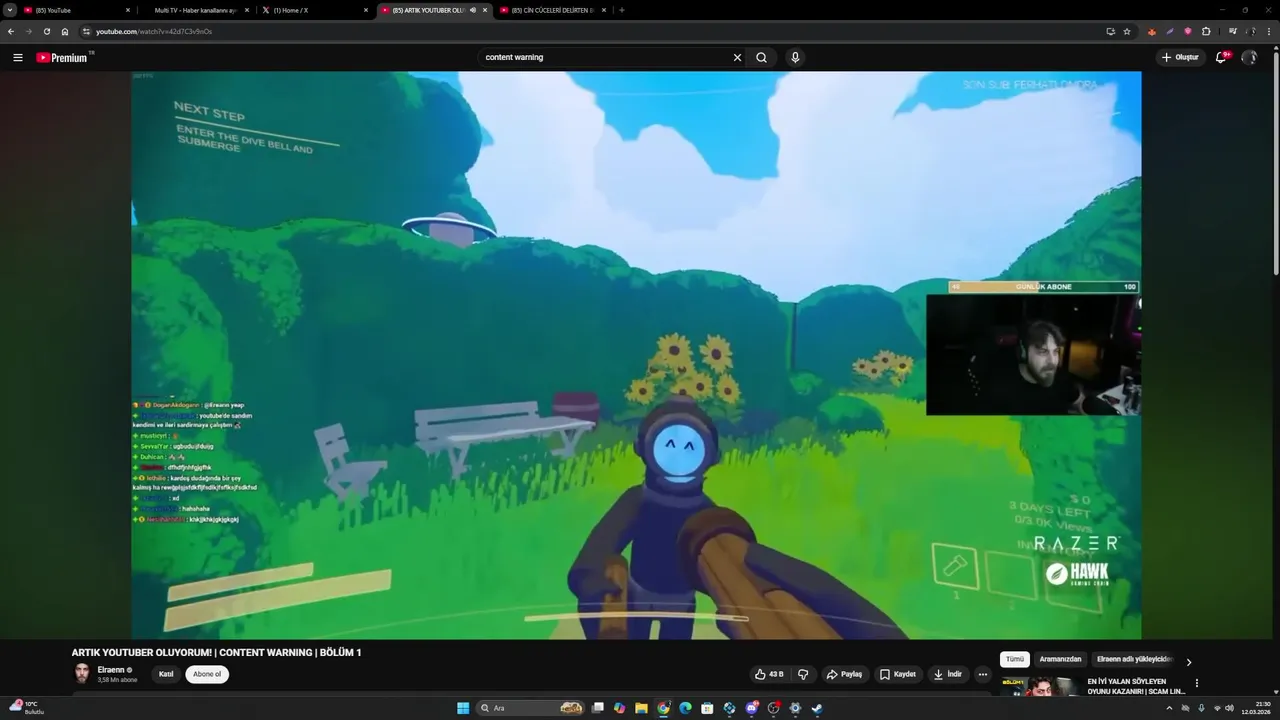Viewport: 1280px width, 720px height.
Task: Click taskbar Ara search box
Action: point(531,708)
